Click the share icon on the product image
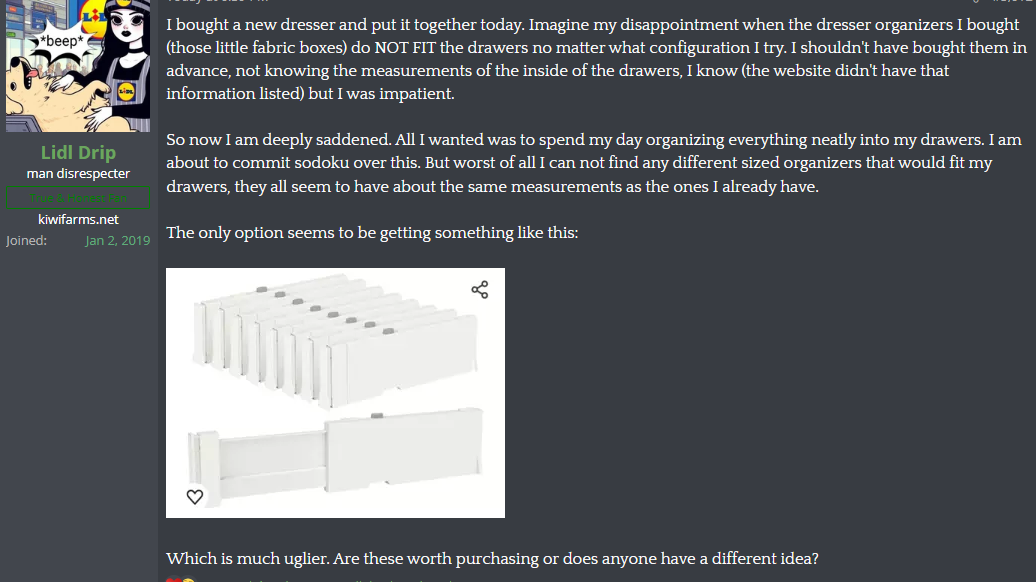 click(x=480, y=290)
